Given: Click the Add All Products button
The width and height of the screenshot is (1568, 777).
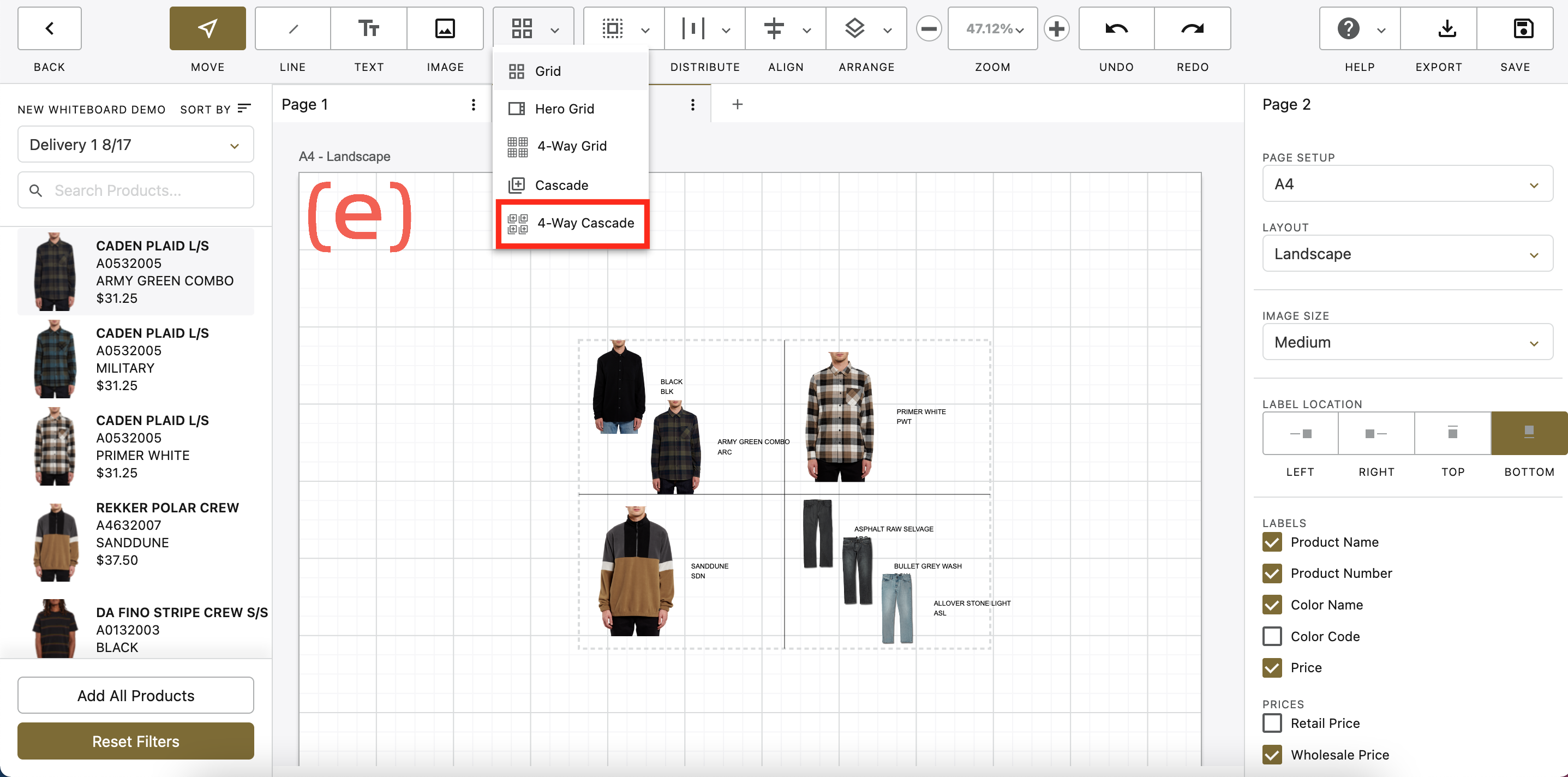Looking at the screenshot, I should [135, 695].
